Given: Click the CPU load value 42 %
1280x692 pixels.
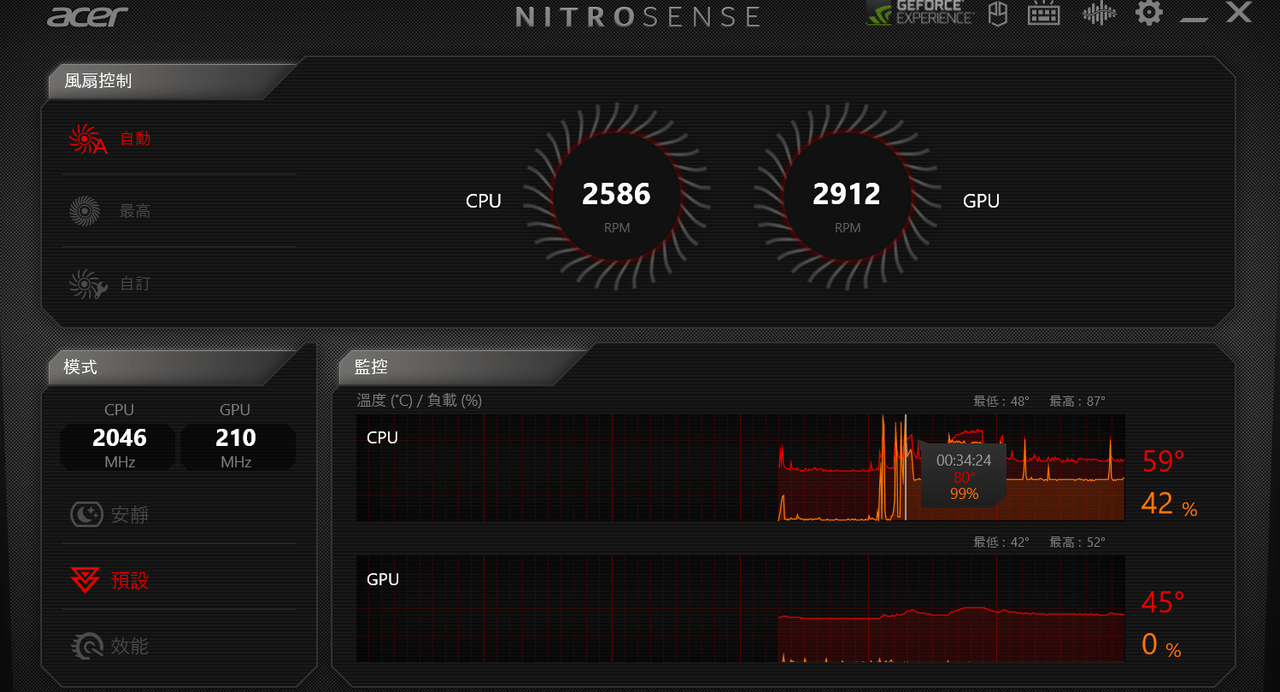Looking at the screenshot, I should point(1169,504).
